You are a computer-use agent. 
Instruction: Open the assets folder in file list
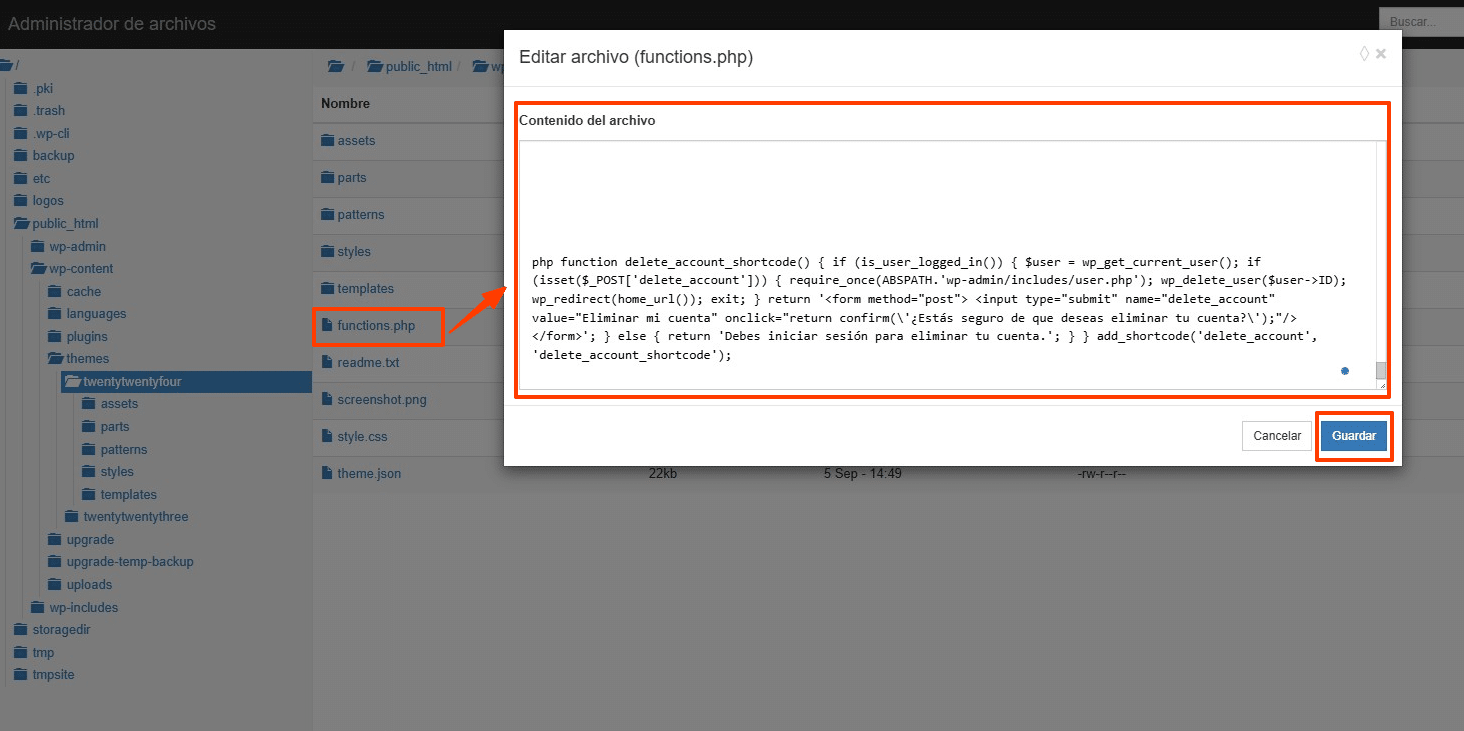tap(355, 140)
